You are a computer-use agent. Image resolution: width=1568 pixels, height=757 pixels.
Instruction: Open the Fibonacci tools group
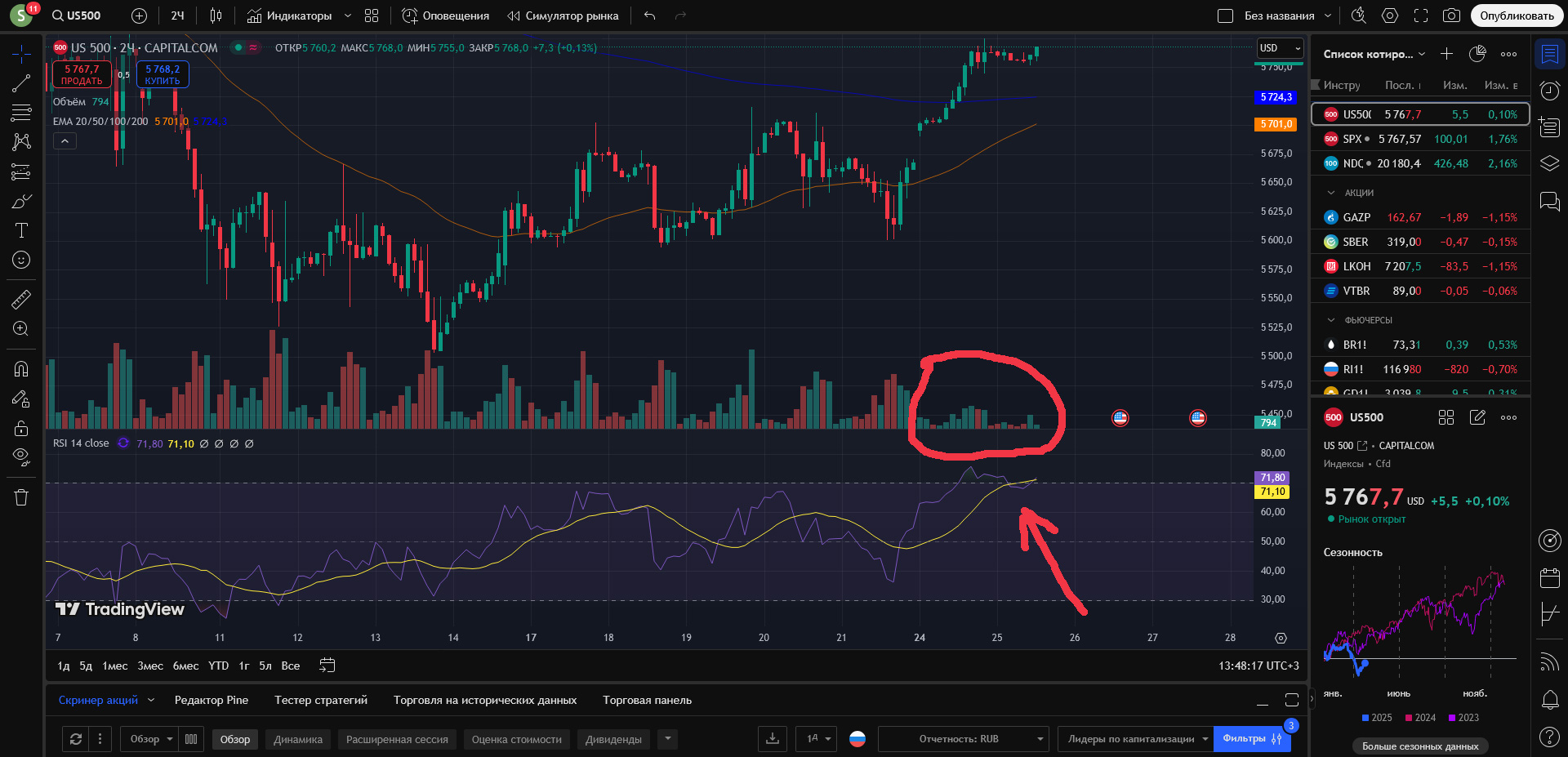[21, 113]
